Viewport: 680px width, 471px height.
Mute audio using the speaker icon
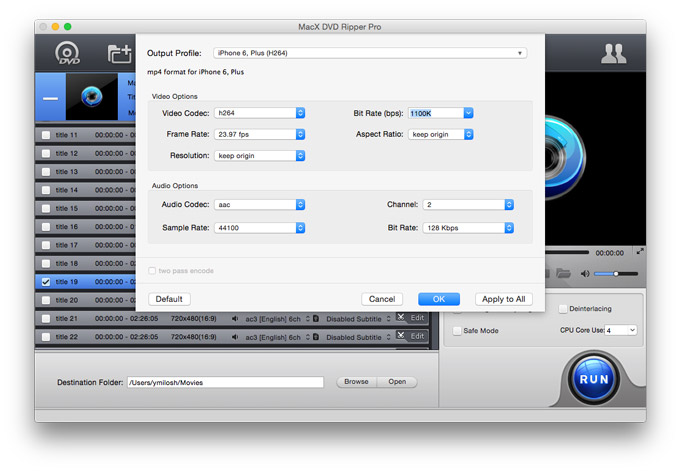pyautogui.click(x=584, y=273)
